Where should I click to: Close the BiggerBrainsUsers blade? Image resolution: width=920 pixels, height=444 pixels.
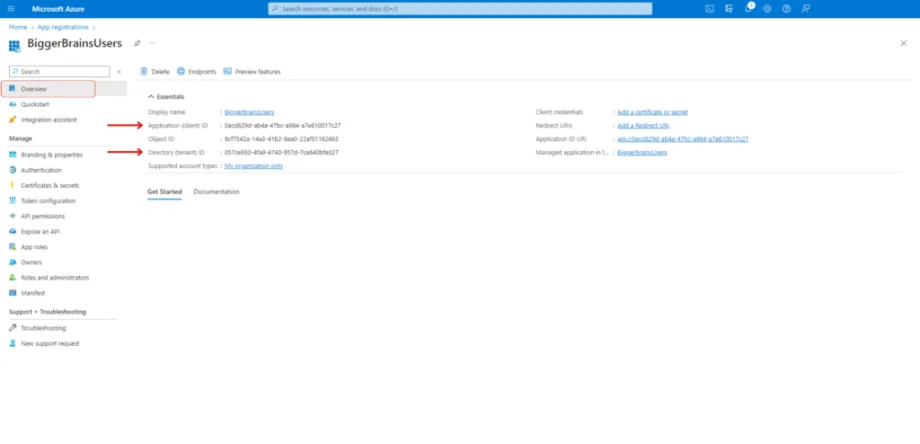pos(904,43)
